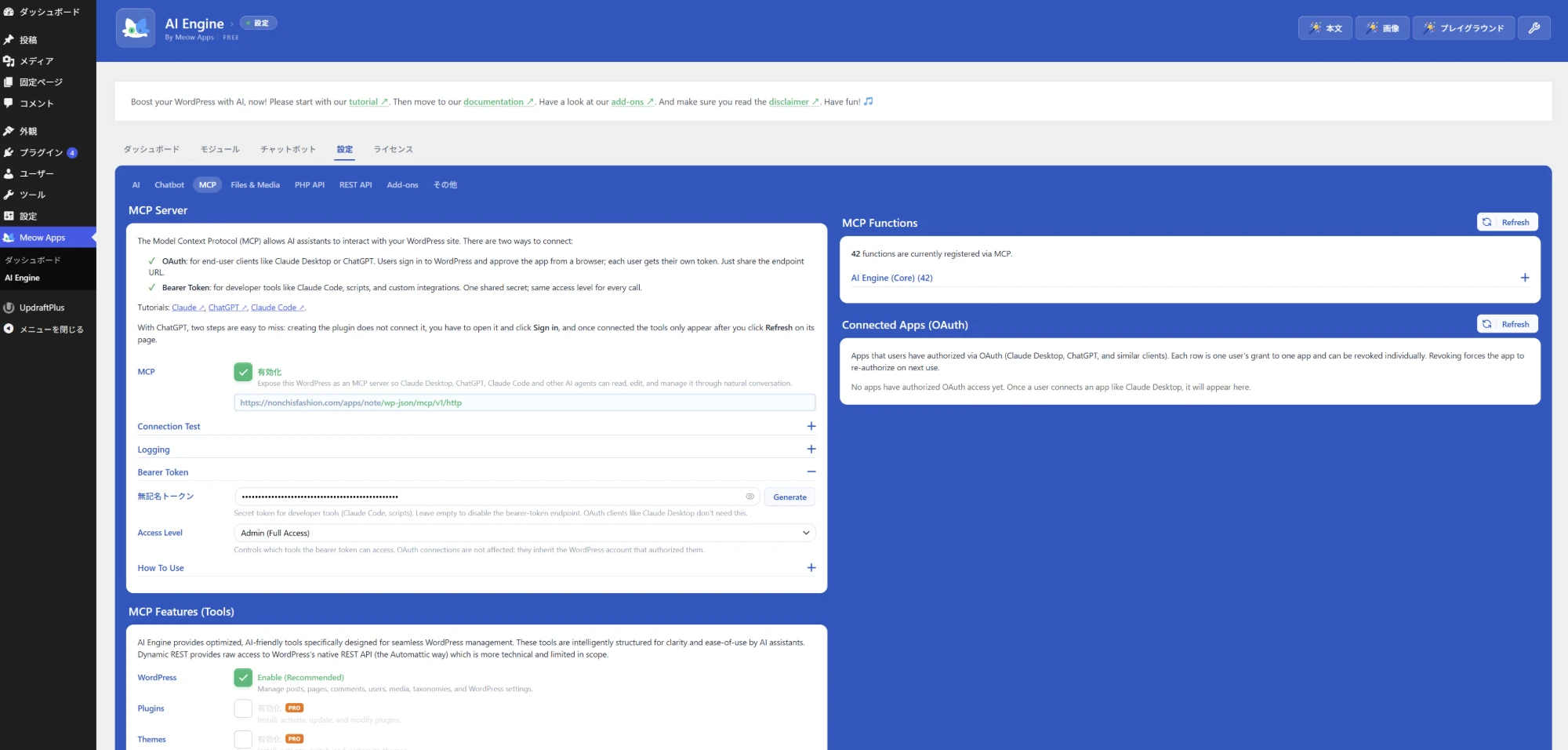Refresh the Connected Apps (OAuth) list
The image size is (1568, 750).
coord(1508,324)
